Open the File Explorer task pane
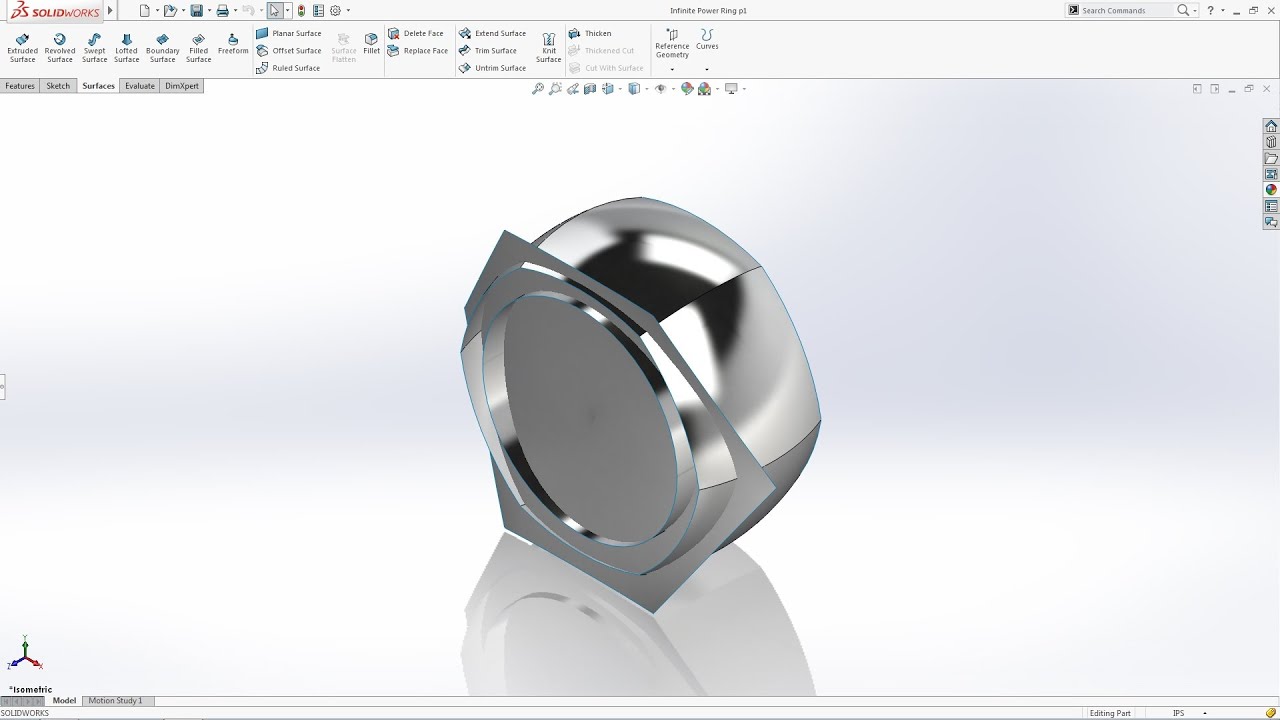Viewport: 1280px width, 720px height. pyautogui.click(x=1271, y=158)
